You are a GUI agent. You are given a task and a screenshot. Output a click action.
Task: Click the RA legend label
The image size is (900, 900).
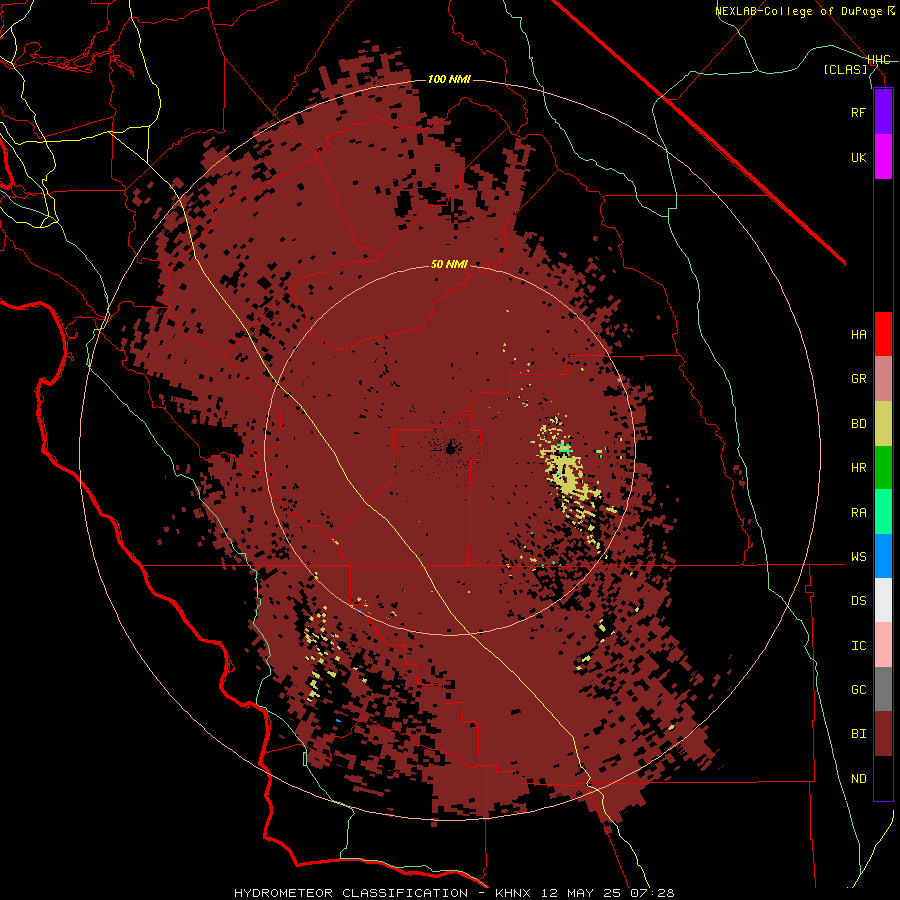click(x=858, y=513)
